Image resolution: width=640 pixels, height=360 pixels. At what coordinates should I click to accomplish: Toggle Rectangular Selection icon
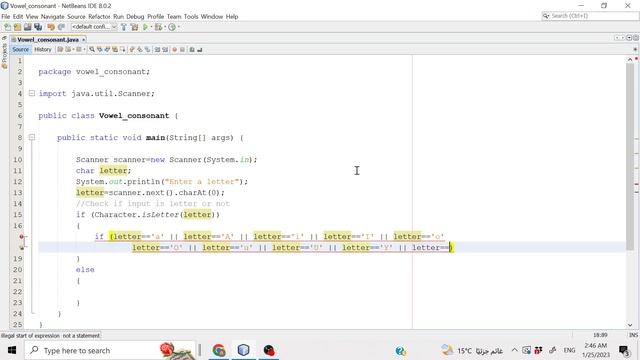123,49
